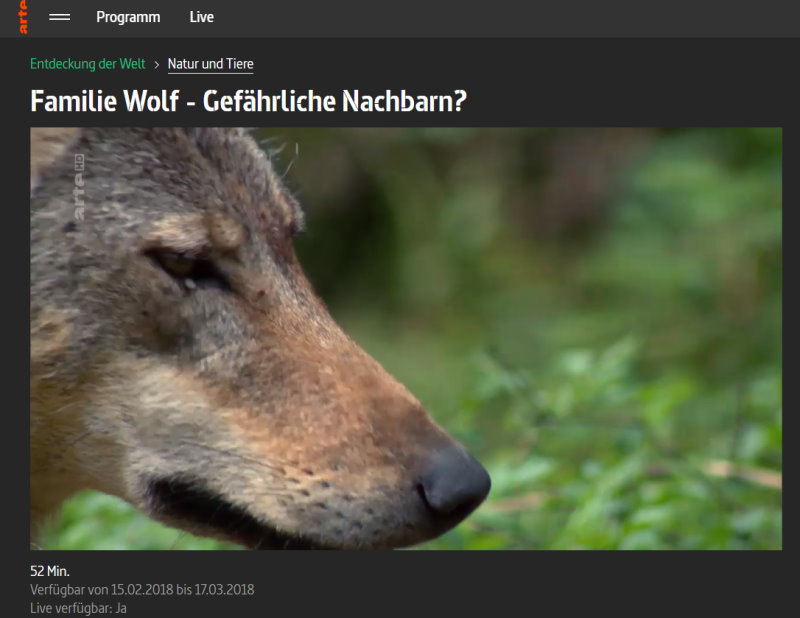
Task: Click the 17.03.2018 availability end date
Action: coord(224,589)
